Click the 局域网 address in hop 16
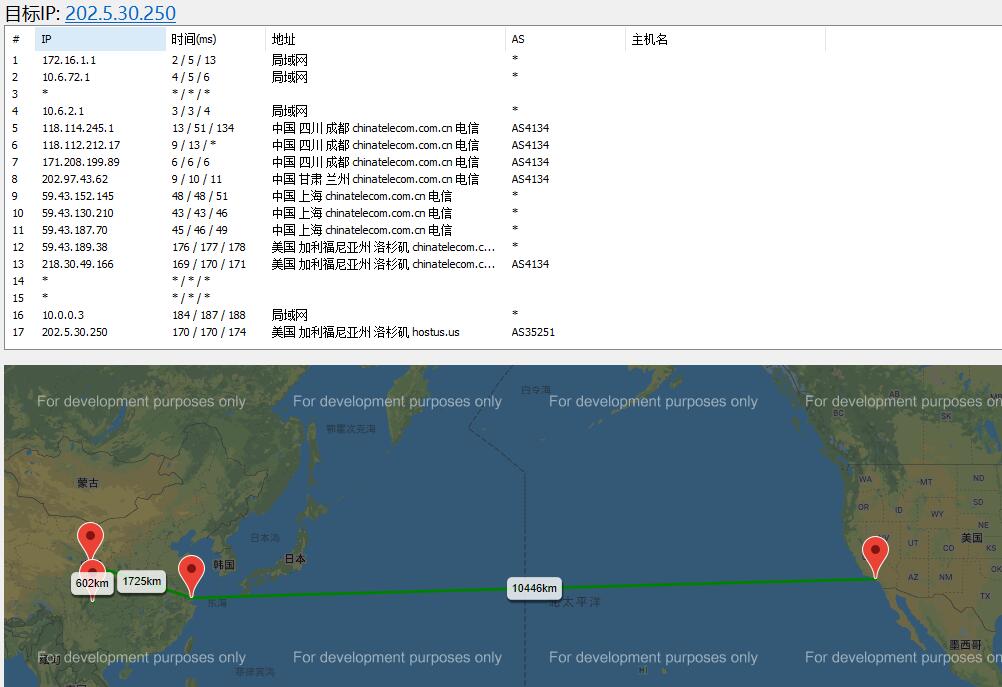The width and height of the screenshot is (1002, 687). tap(289, 315)
